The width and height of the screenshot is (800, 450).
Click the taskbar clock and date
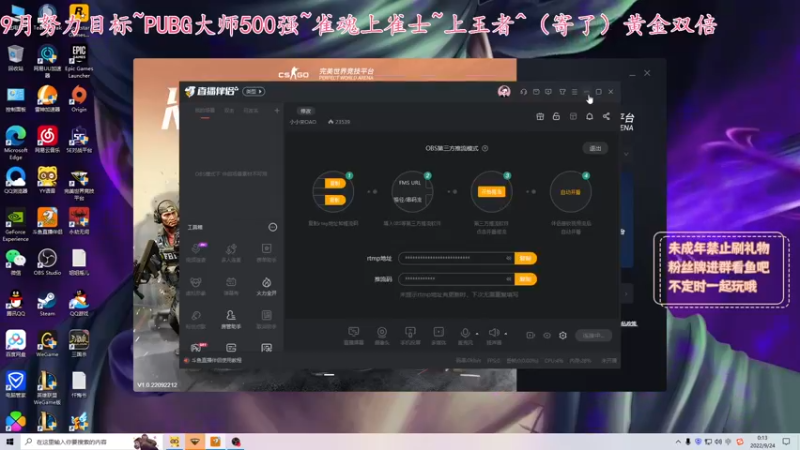[763, 442]
